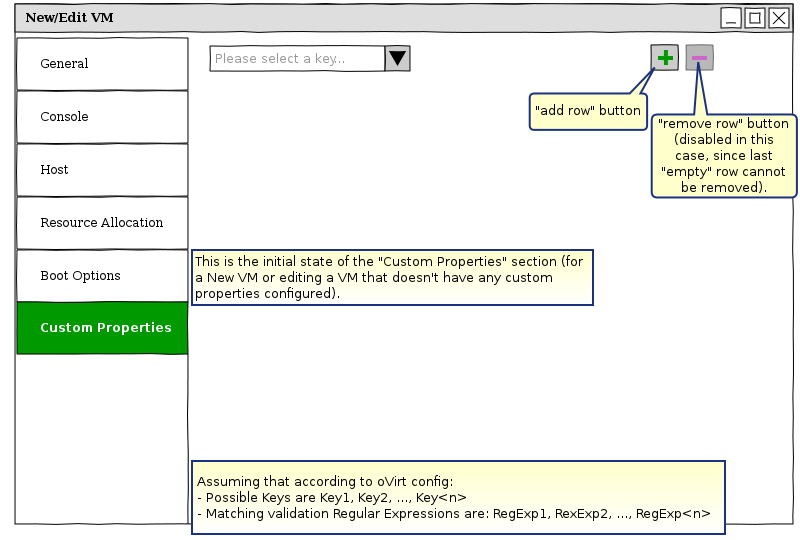Click the initial state description note
800x540 pixels.
tap(392, 277)
